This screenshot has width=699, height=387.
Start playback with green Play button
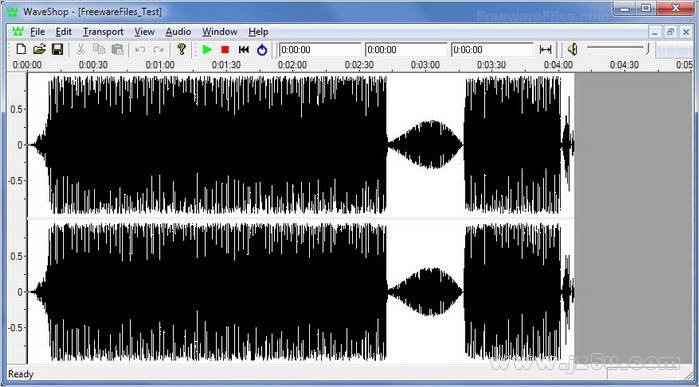click(207, 49)
